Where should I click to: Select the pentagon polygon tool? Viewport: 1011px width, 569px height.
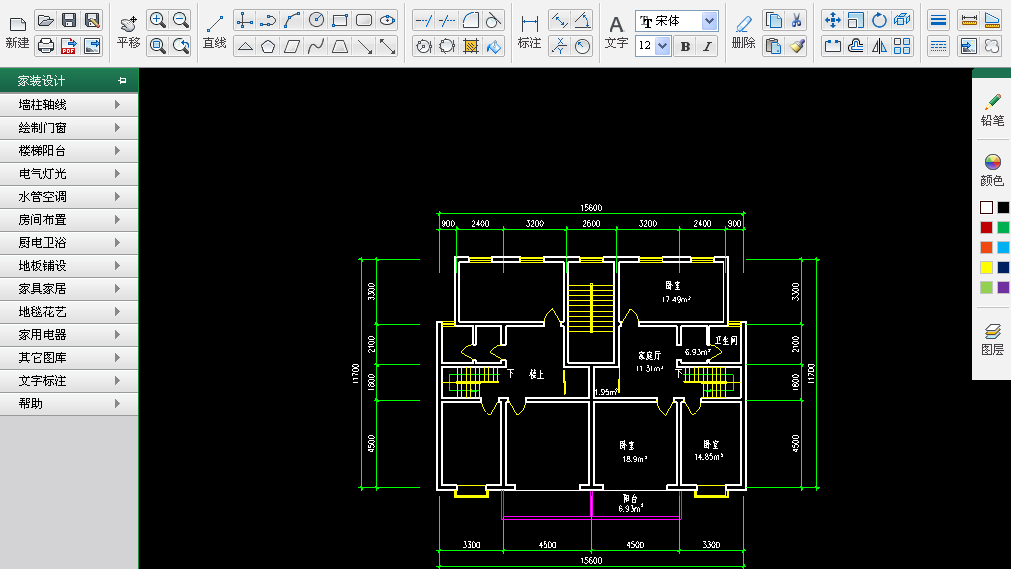tap(268, 45)
